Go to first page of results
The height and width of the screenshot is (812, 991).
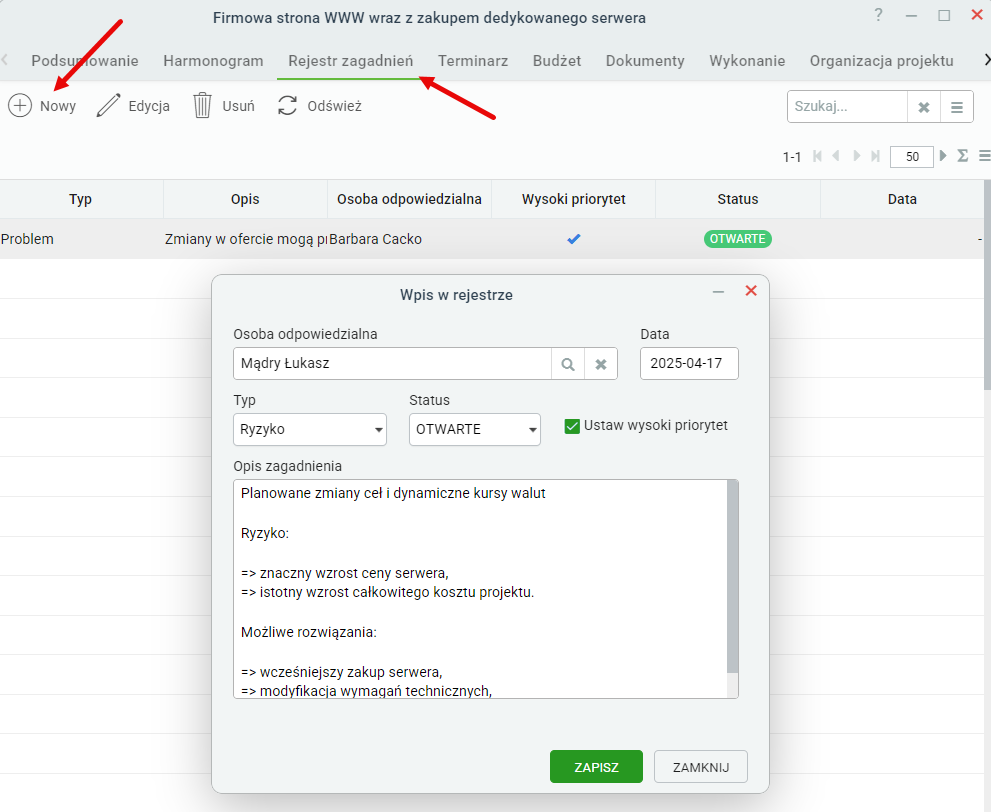(x=817, y=156)
